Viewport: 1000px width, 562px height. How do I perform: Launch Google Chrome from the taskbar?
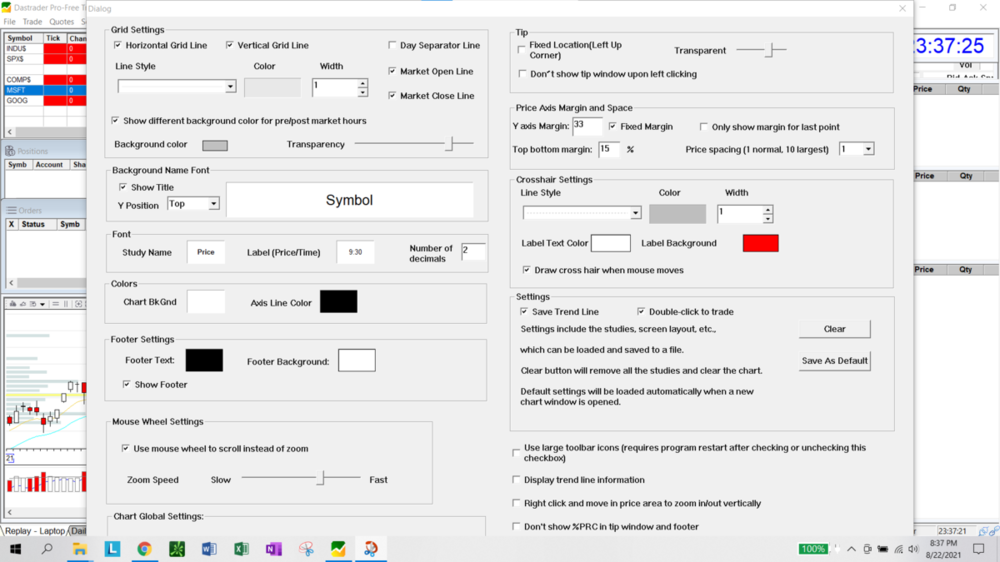point(144,549)
